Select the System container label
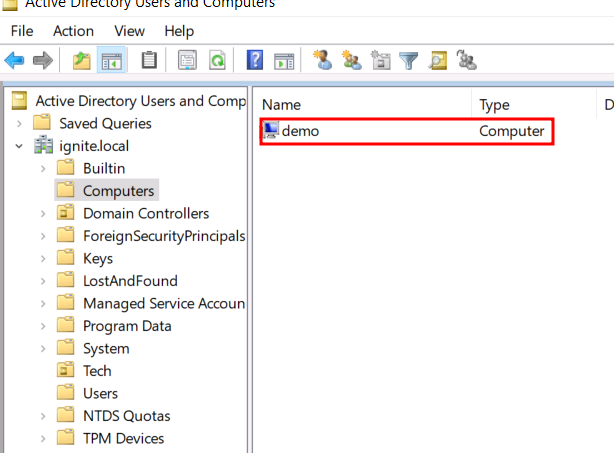Viewport: 614px width, 453px height. tap(106, 349)
